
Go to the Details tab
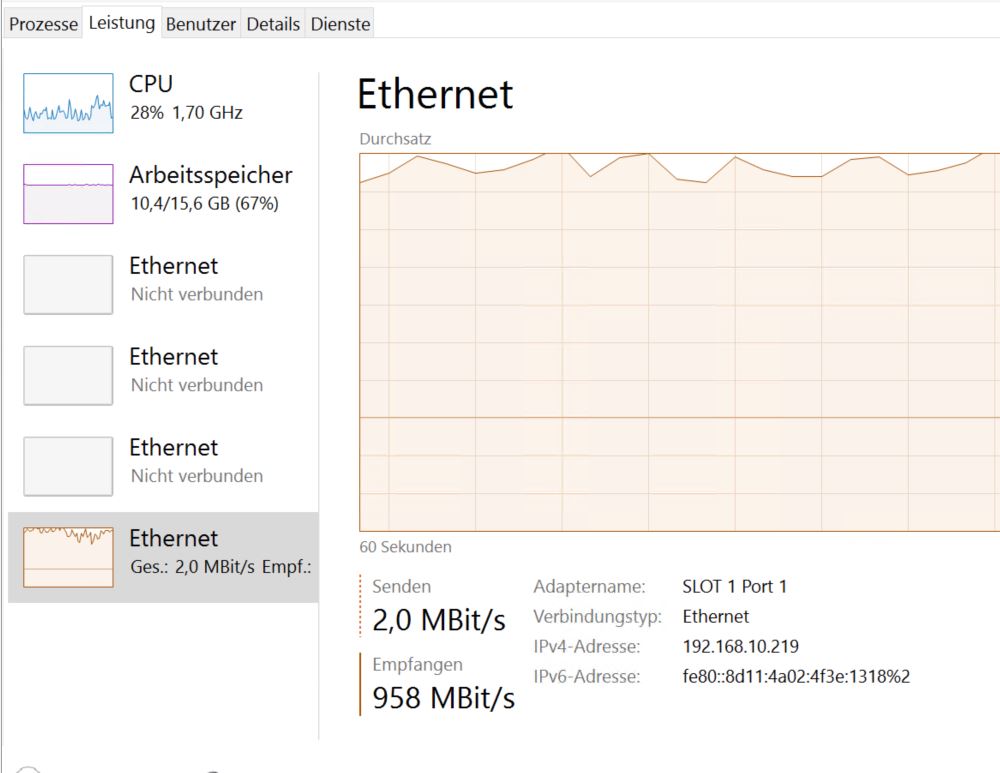click(x=273, y=24)
